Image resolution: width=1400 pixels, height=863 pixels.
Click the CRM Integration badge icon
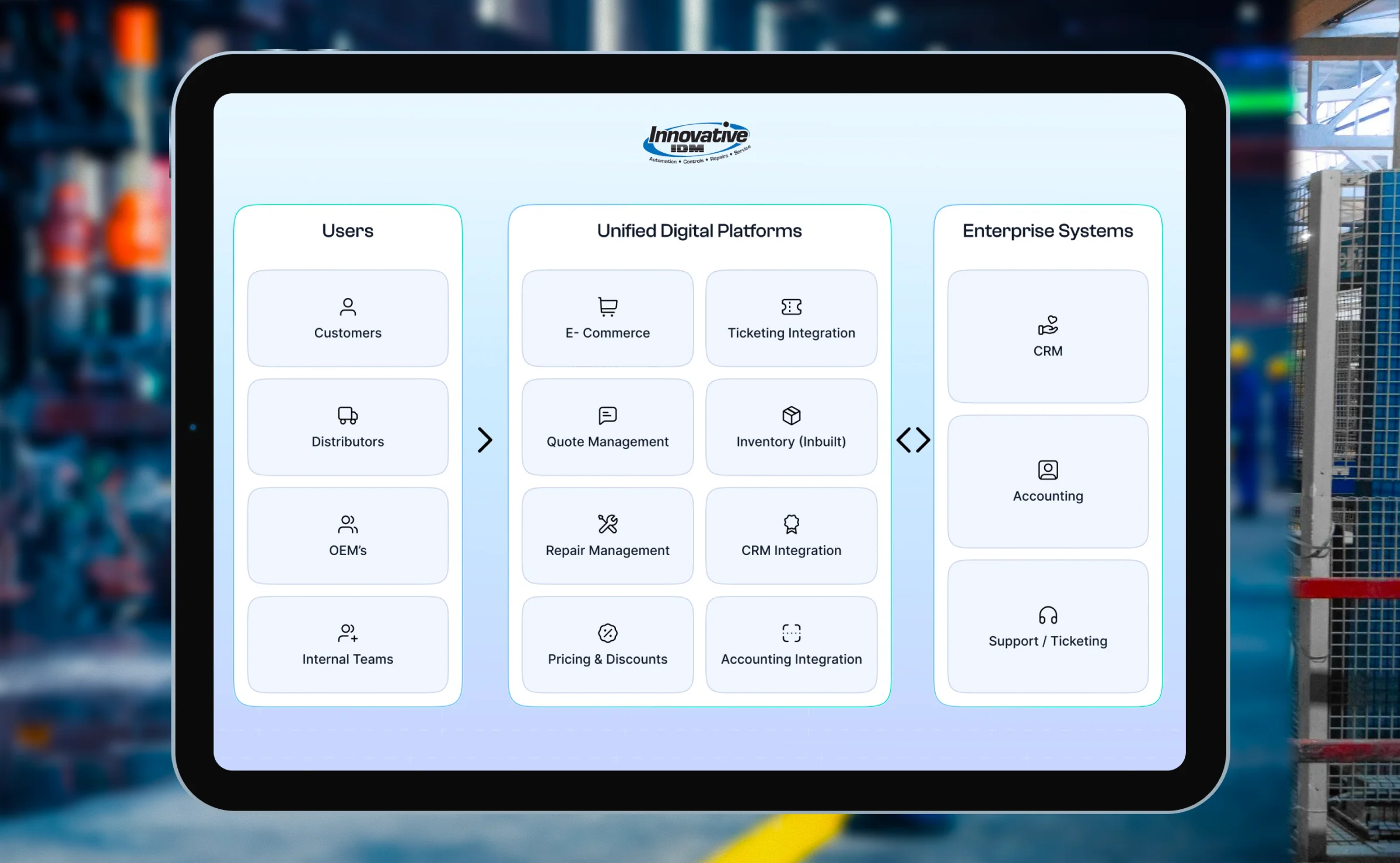[x=791, y=524]
